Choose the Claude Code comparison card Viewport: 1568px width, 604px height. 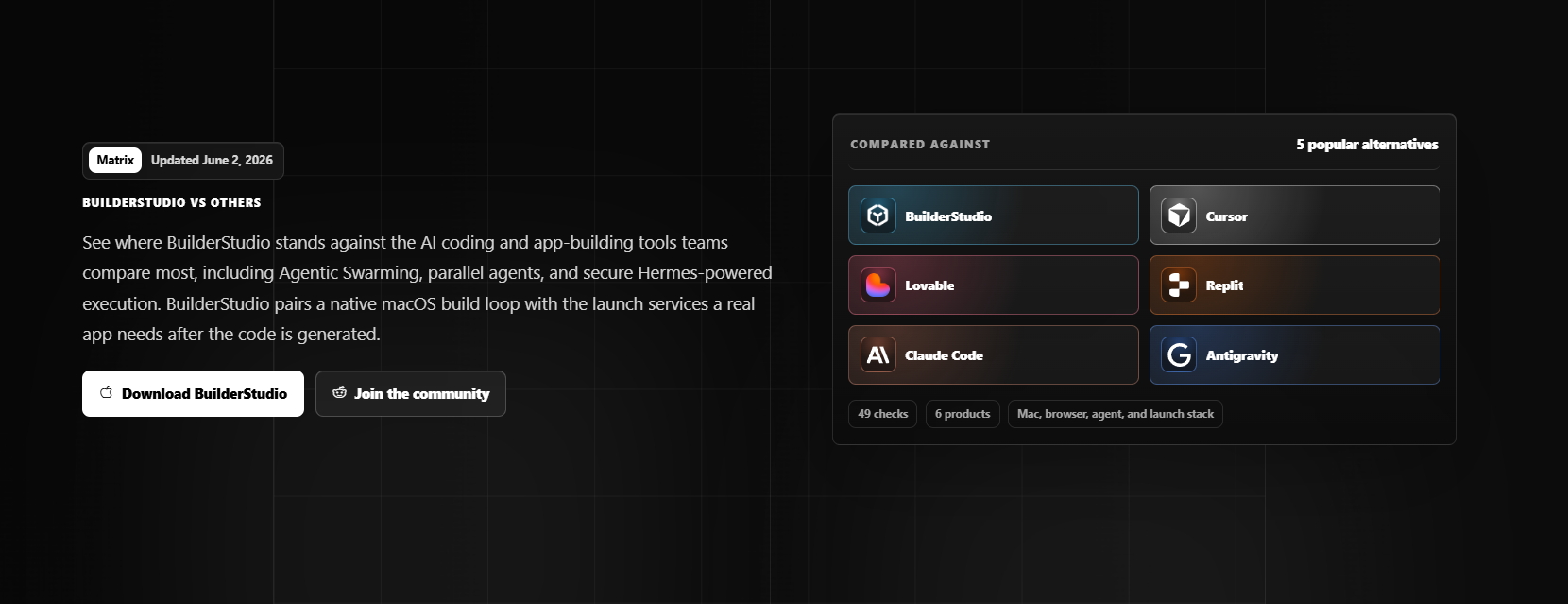coord(993,355)
